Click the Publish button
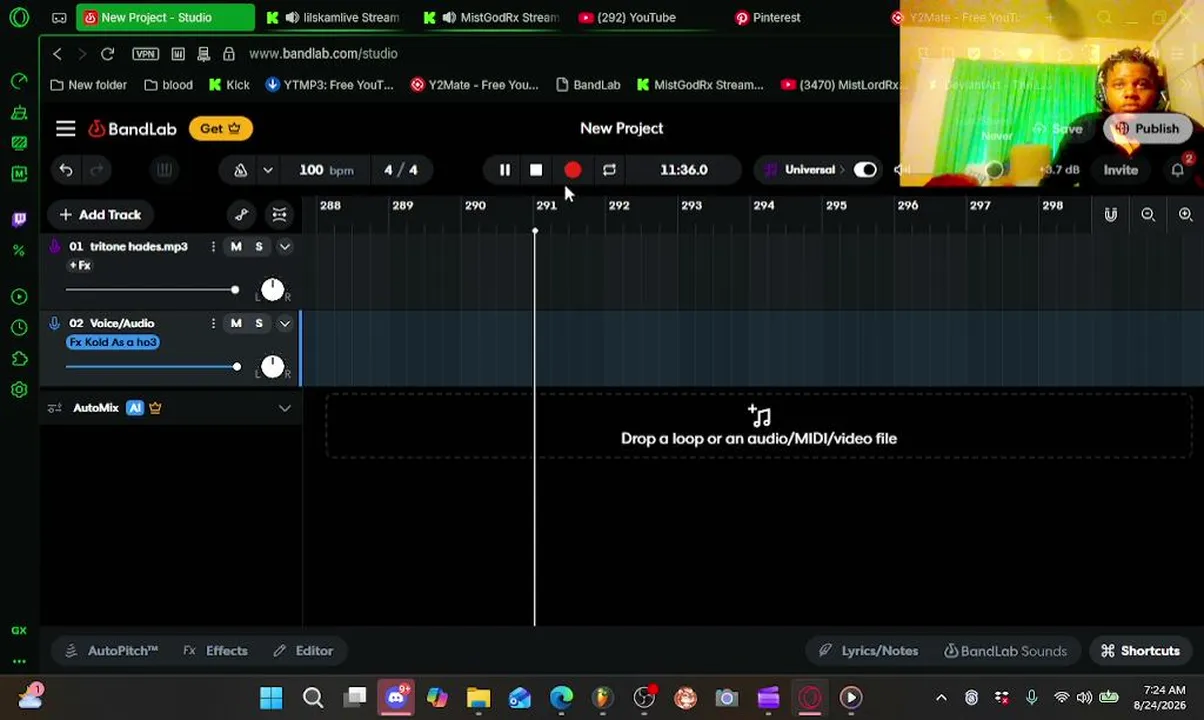The image size is (1204, 720). tap(1147, 128)
